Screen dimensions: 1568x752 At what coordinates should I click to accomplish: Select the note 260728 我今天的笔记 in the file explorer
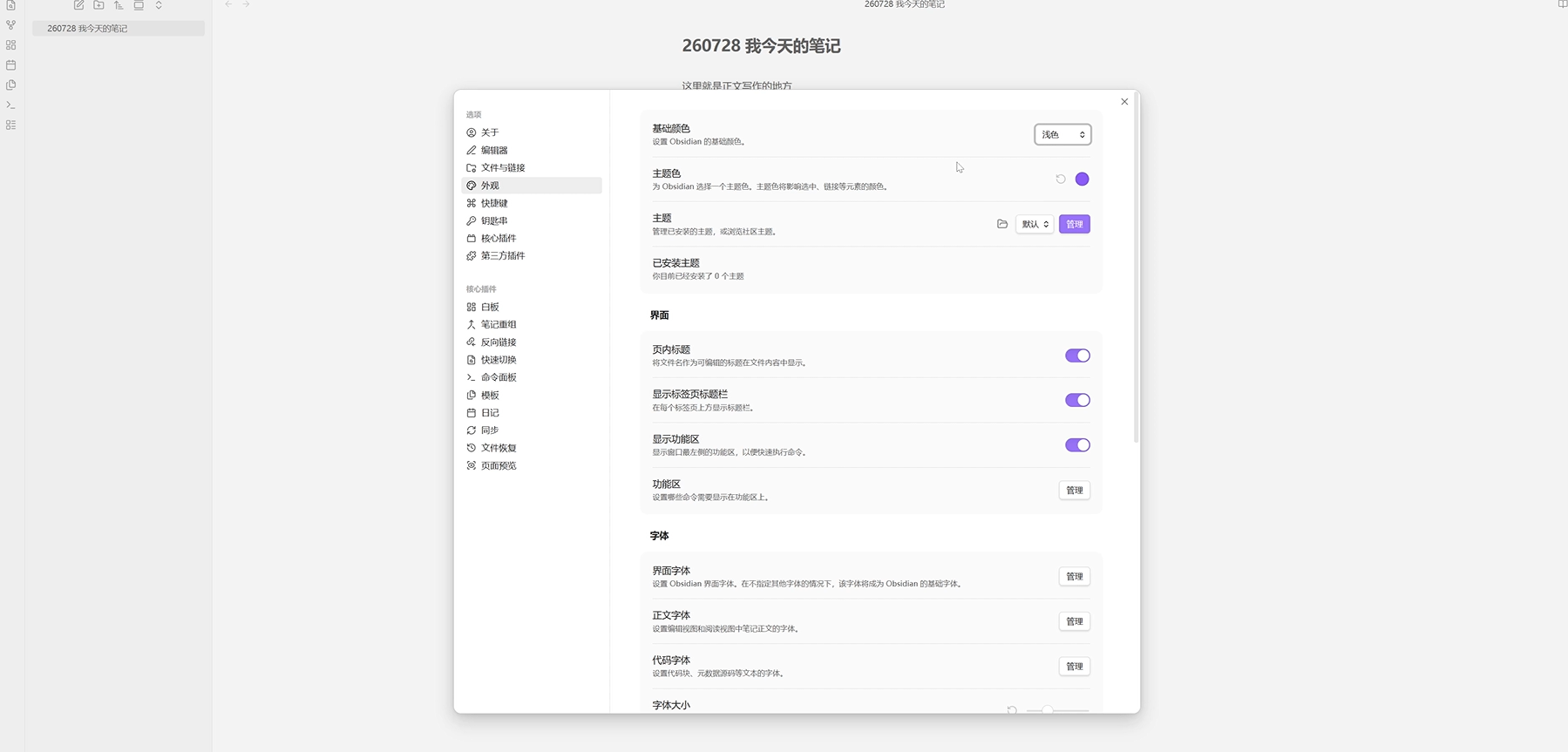[119, 29]
